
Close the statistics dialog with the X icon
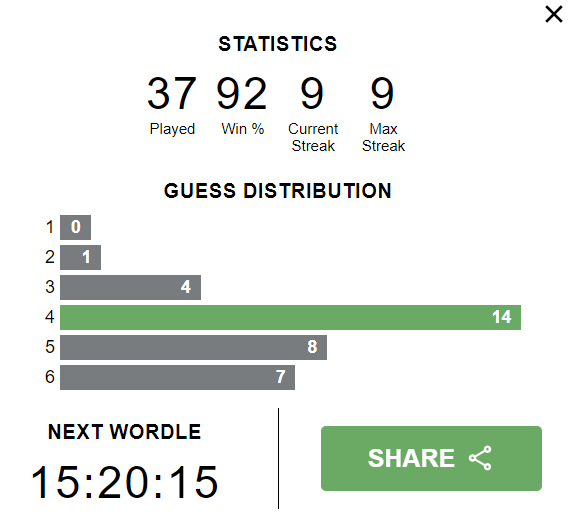(553, 15)
